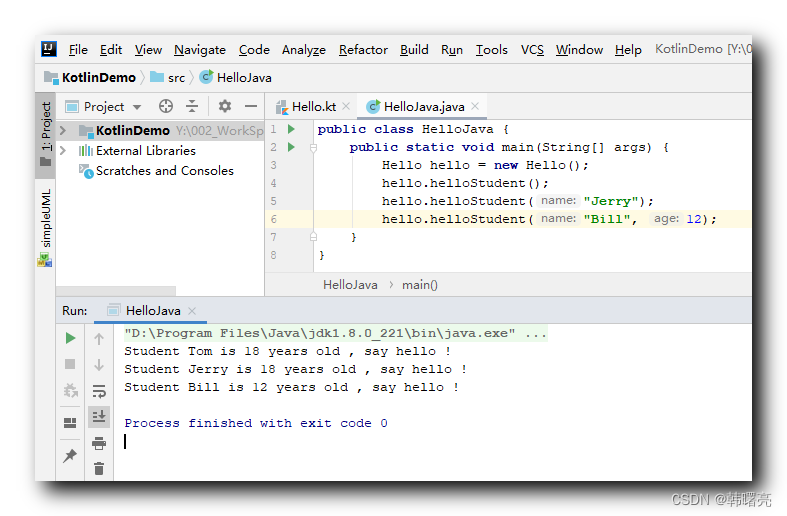This screenshot has width=787, height=516.
Task: Click the stop process square icon
Action: point(70,364)
